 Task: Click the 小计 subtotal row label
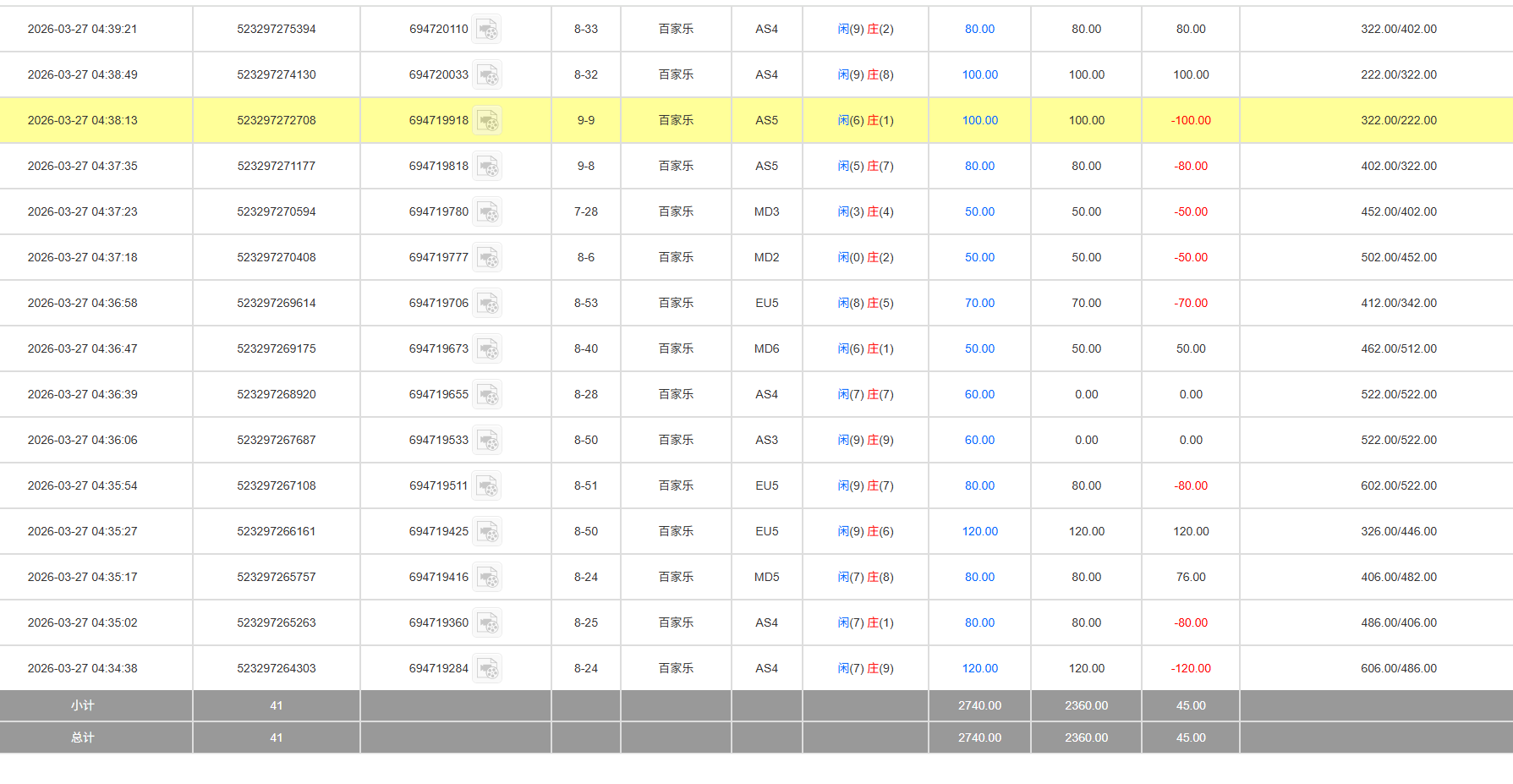tap(82, 705)
